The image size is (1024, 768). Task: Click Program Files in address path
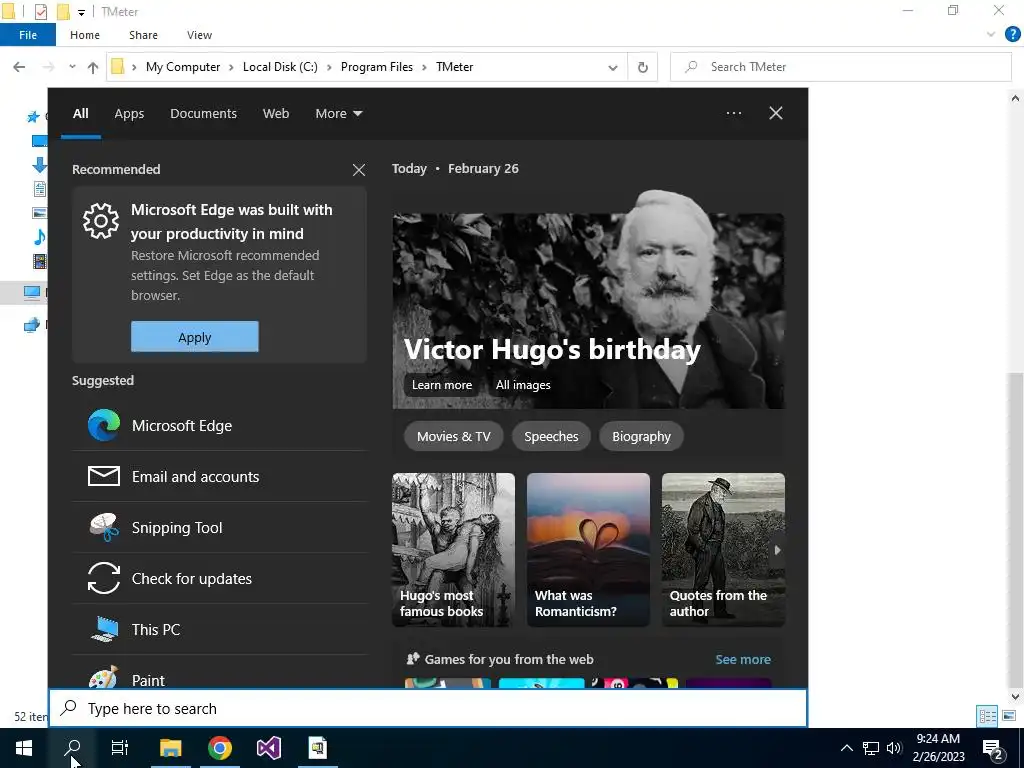point(377,67)
